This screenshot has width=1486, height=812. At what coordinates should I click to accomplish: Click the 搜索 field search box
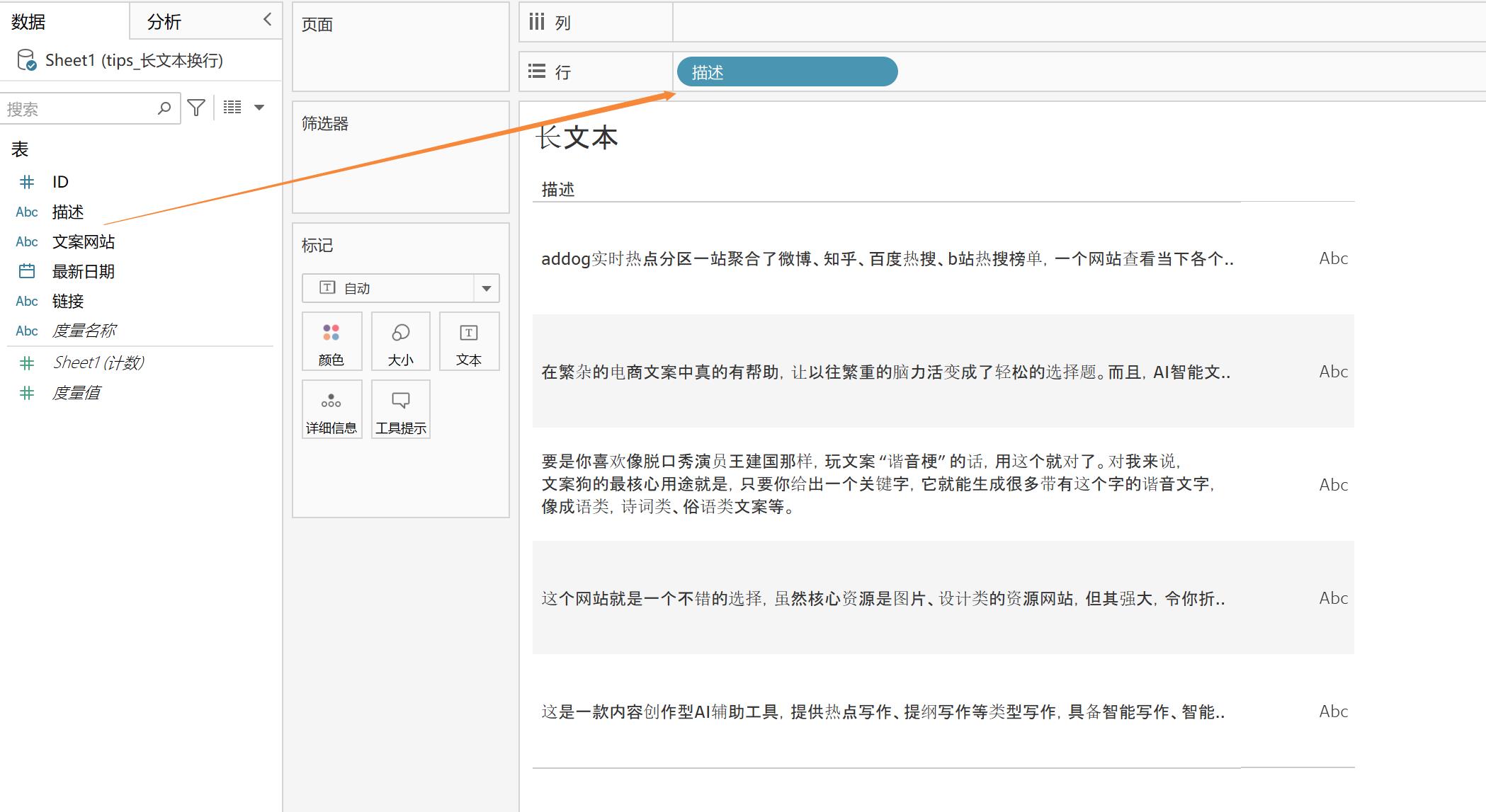[89, 108]
